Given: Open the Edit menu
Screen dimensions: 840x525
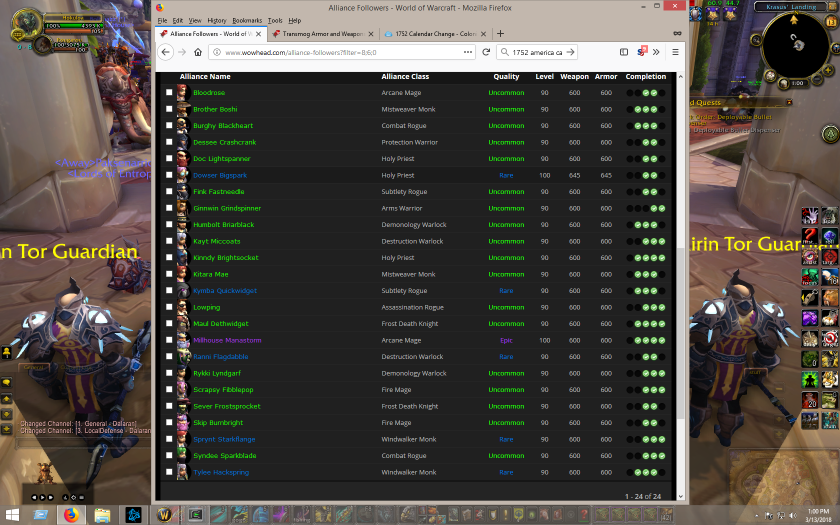Looking at the screenshot, I should click(x=178, y=20).
